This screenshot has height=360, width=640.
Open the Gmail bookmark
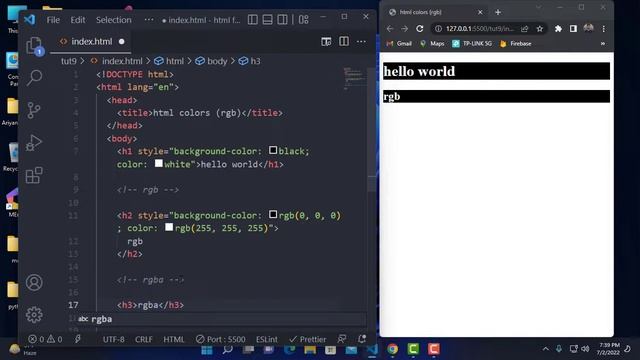(399, 44)
